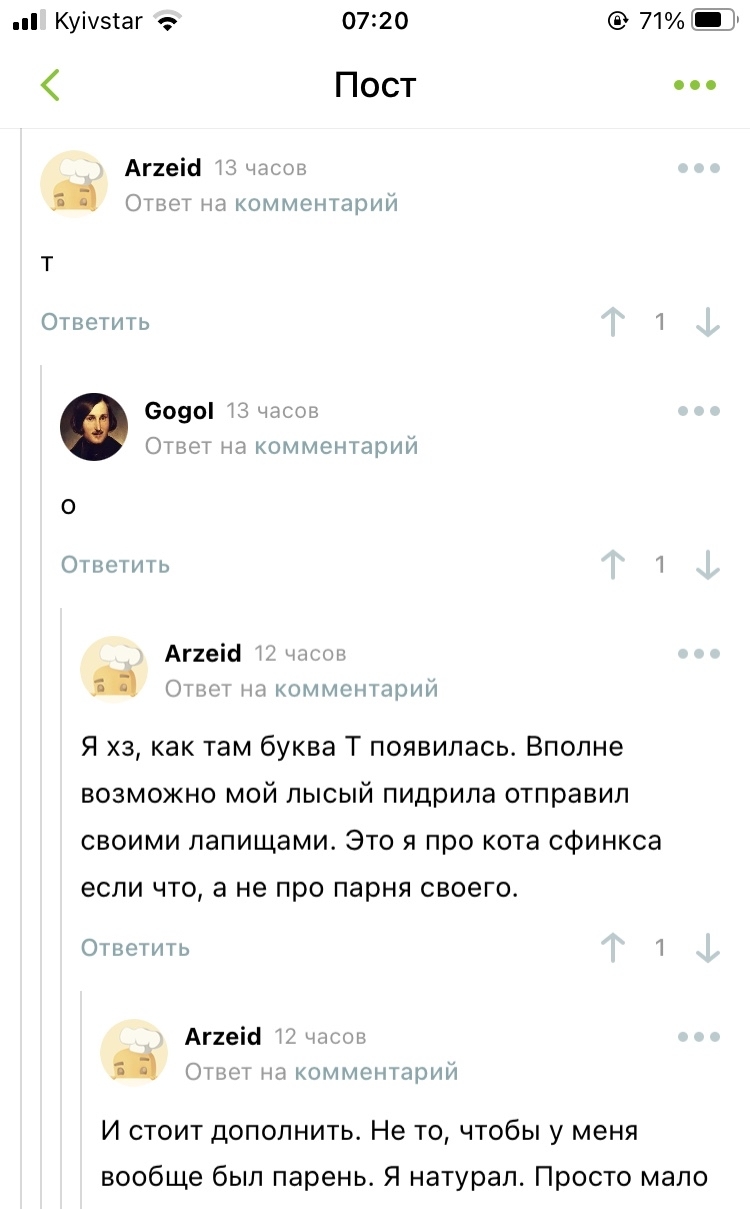Open options menu for Arzeid's first comment
Screen dimensions: 750x1209
[699, 168]
